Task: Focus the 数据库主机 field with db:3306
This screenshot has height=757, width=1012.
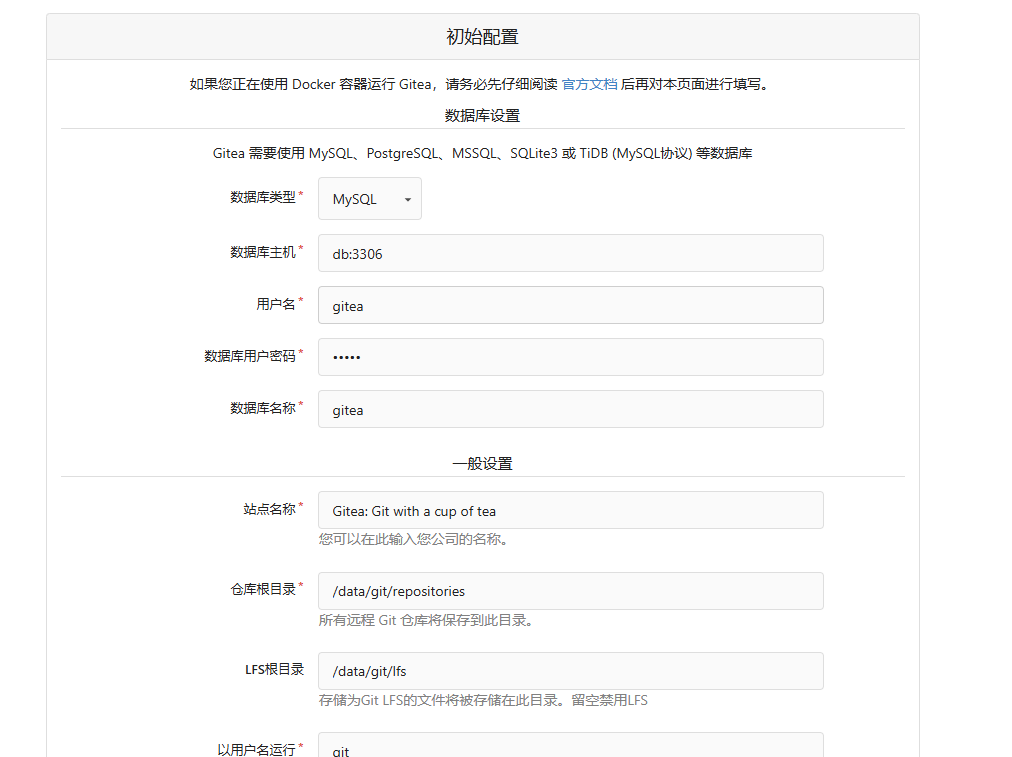Action: tap(570, 253)
